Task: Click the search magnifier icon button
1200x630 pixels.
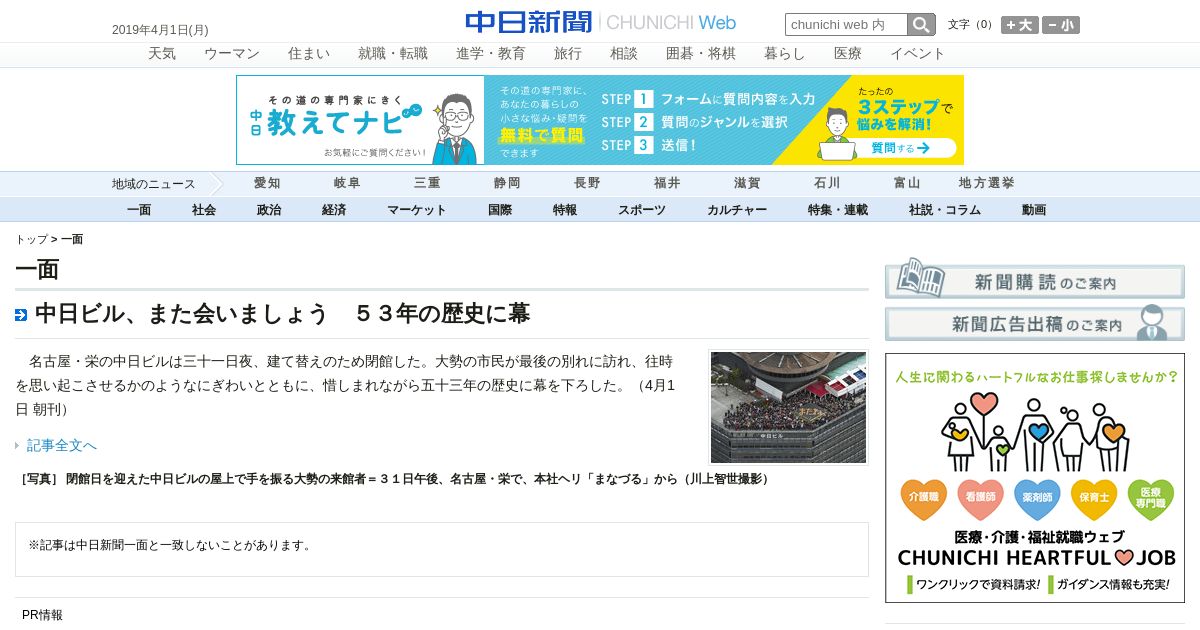Action: tap(921, 25)
